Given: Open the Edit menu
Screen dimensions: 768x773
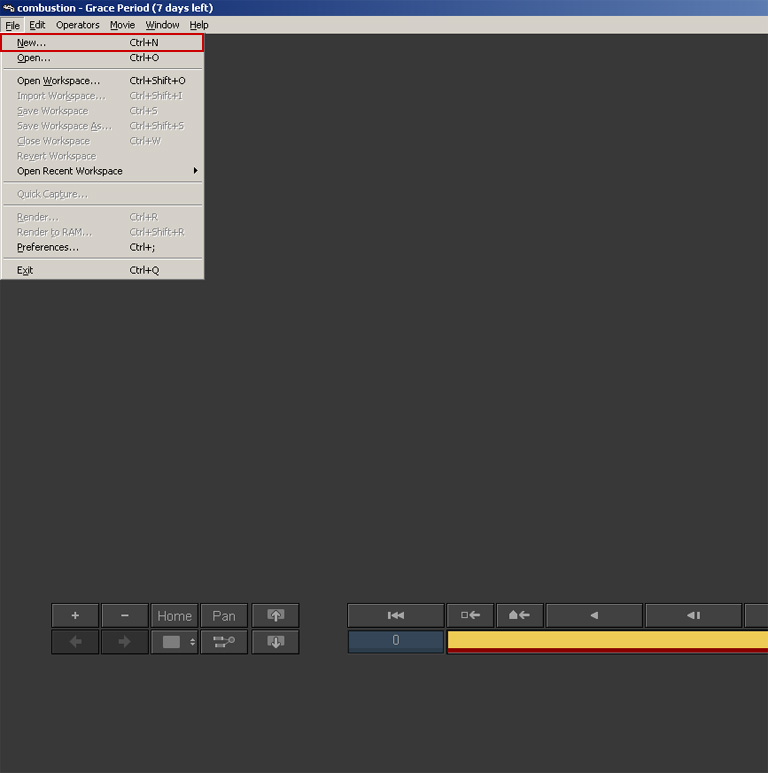Looking at the screenshot, I should (x=37, y=25).
